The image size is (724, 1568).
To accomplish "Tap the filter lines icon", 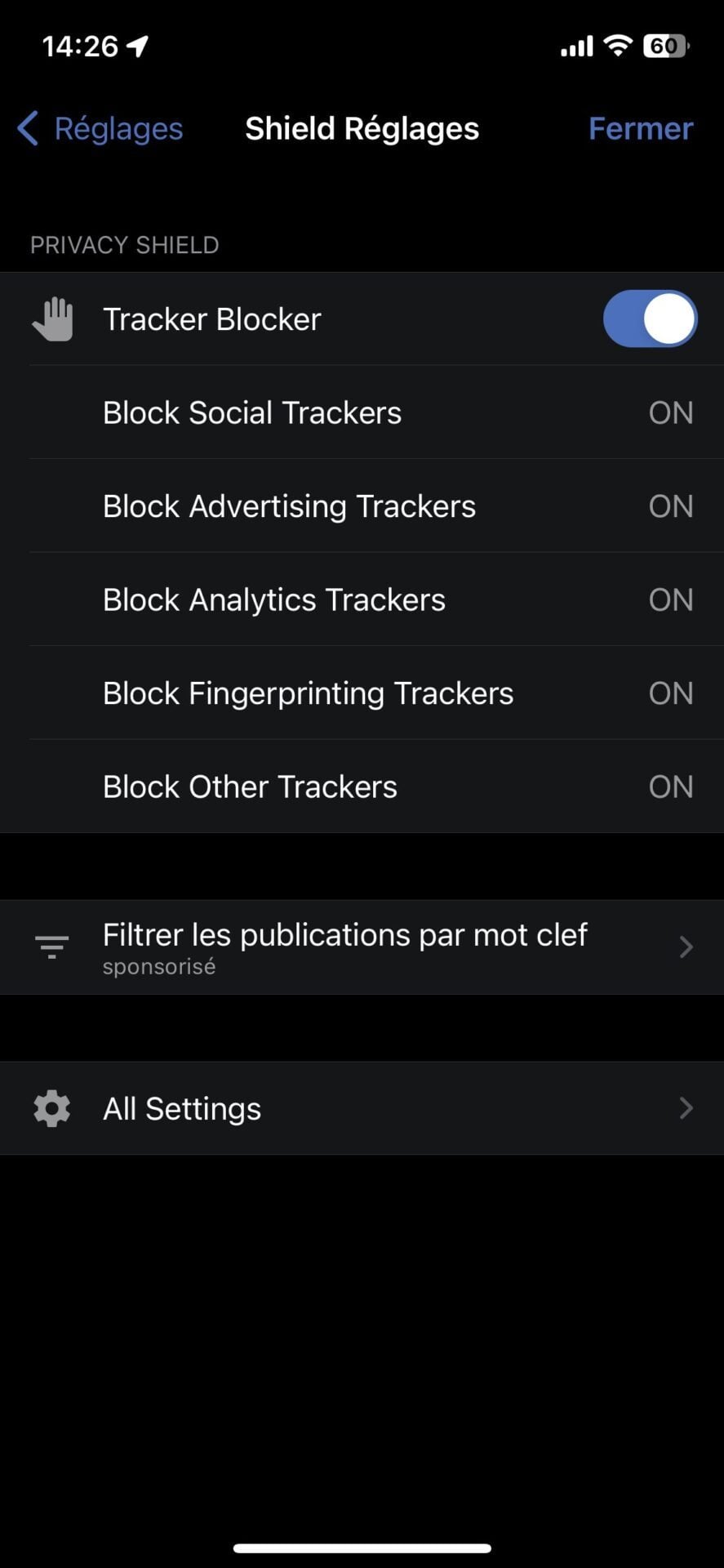I will [x=51, y=947].
